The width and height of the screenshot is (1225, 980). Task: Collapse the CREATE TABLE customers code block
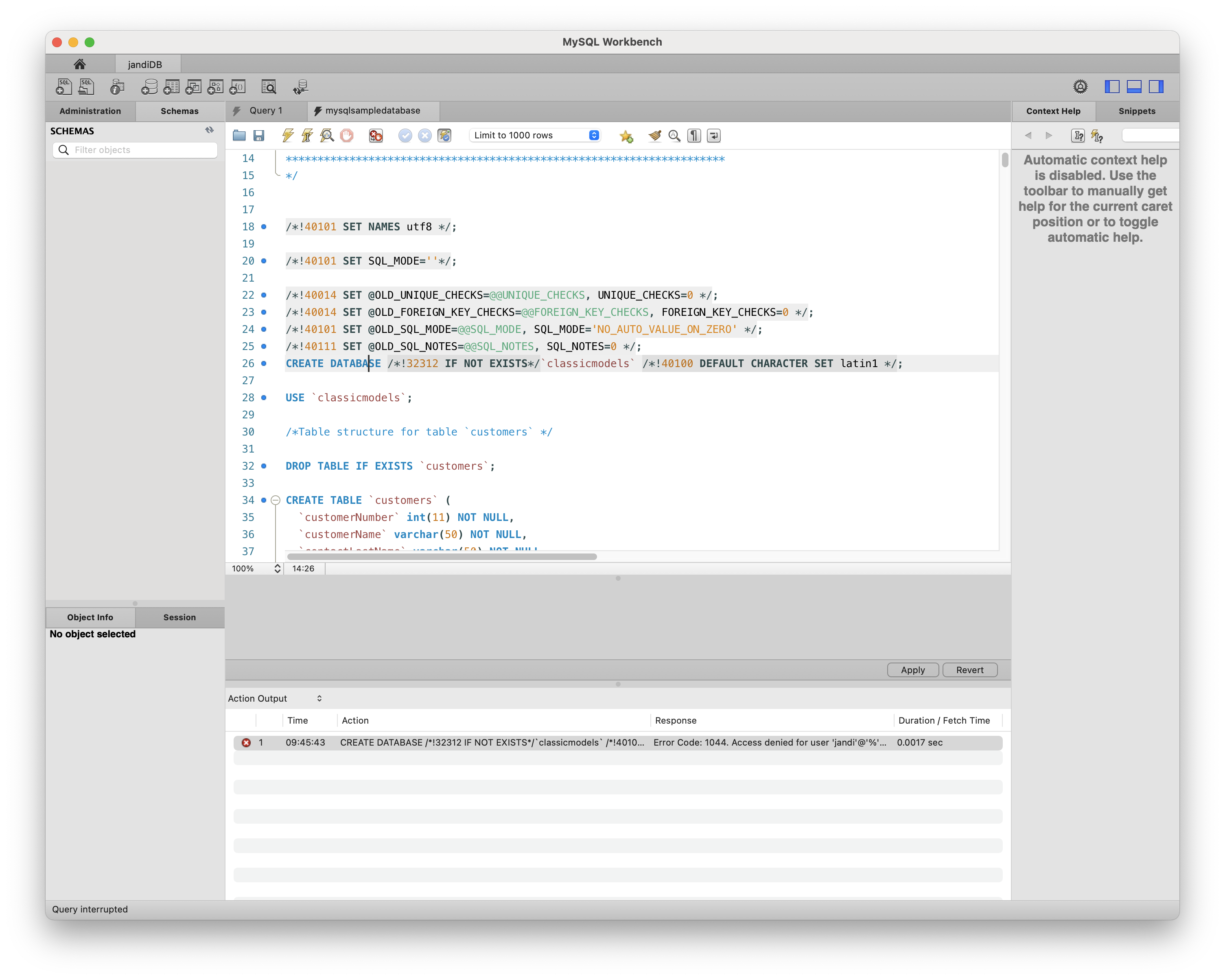[276, 500]
